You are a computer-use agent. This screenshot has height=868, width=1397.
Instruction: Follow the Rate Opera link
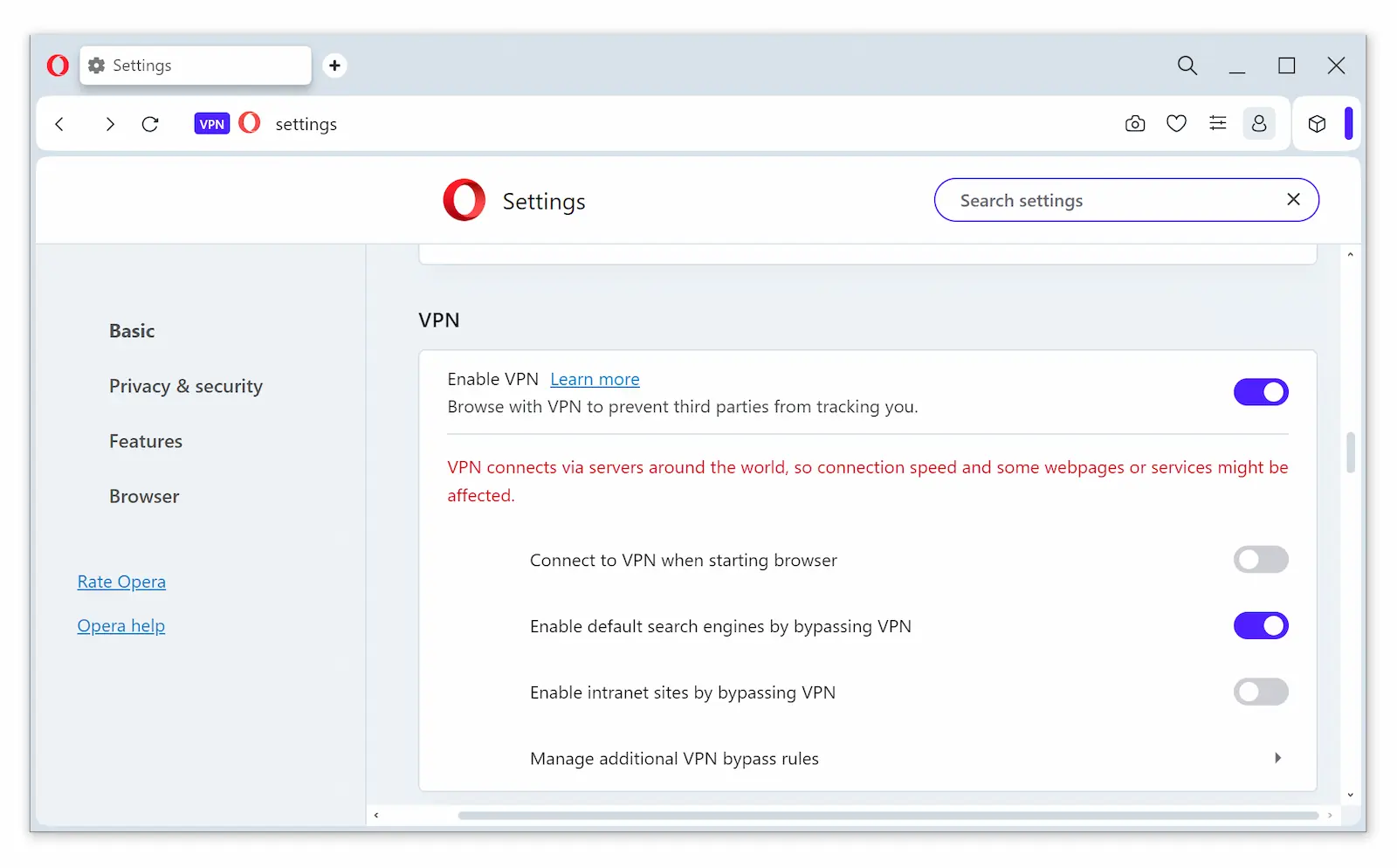121,582
